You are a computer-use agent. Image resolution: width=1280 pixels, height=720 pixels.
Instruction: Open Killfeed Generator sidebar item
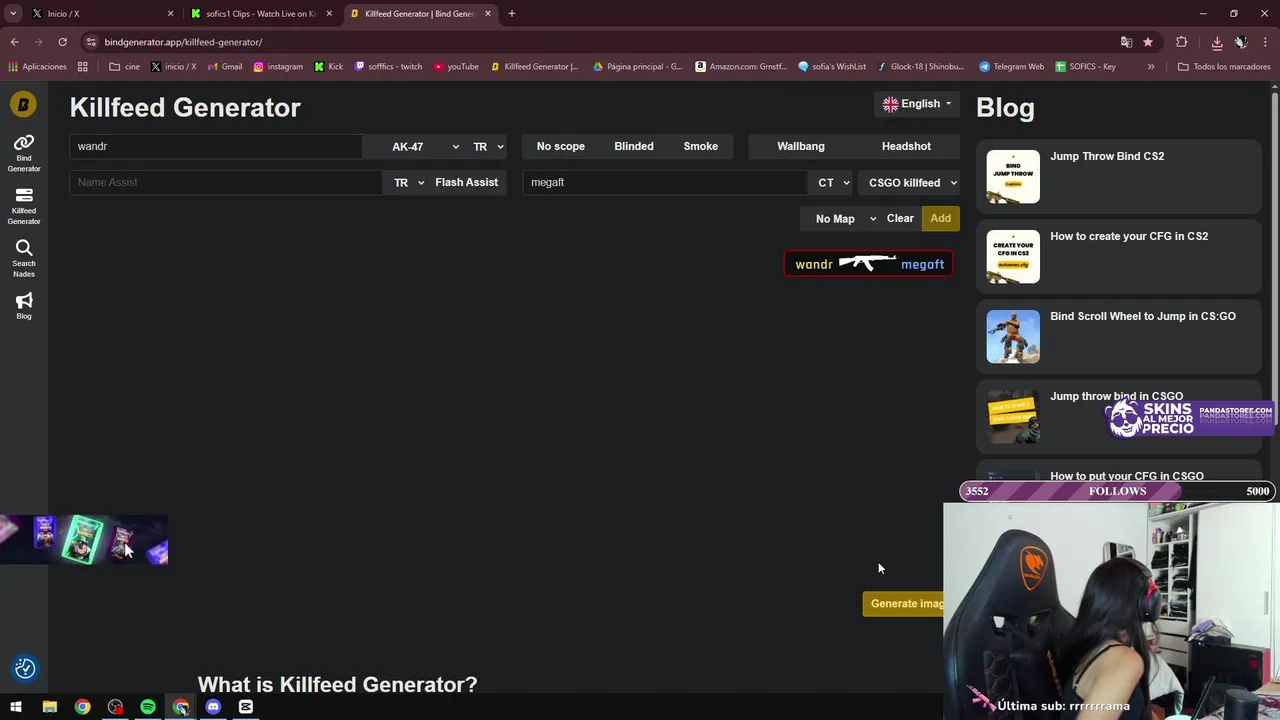click(24, 205)
